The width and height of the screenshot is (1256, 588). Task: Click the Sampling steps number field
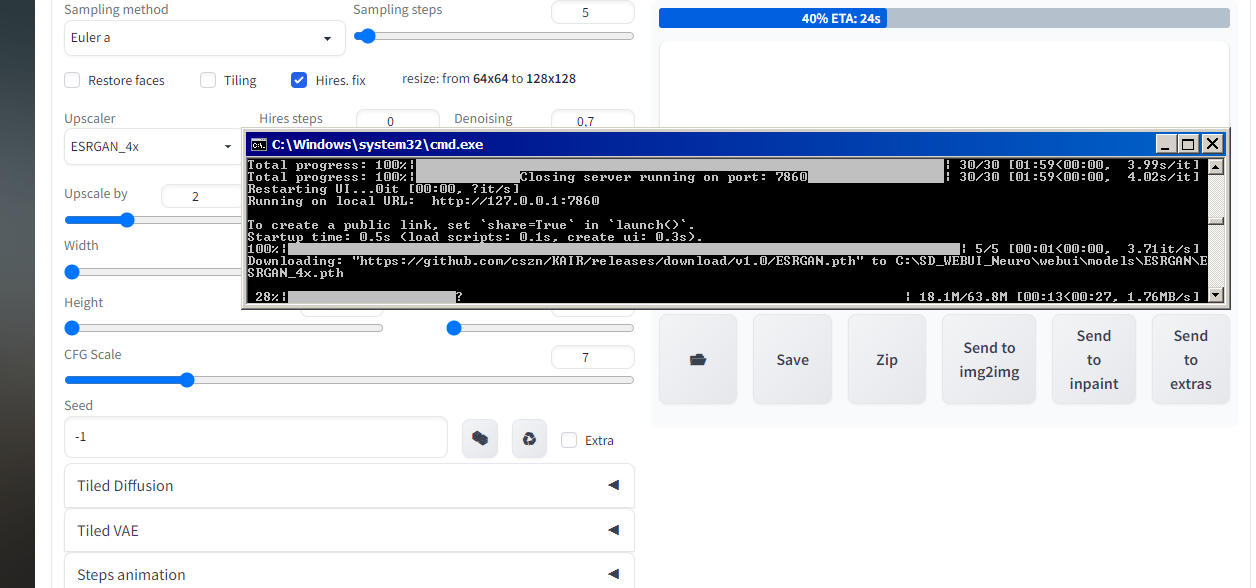pos(593,12)
